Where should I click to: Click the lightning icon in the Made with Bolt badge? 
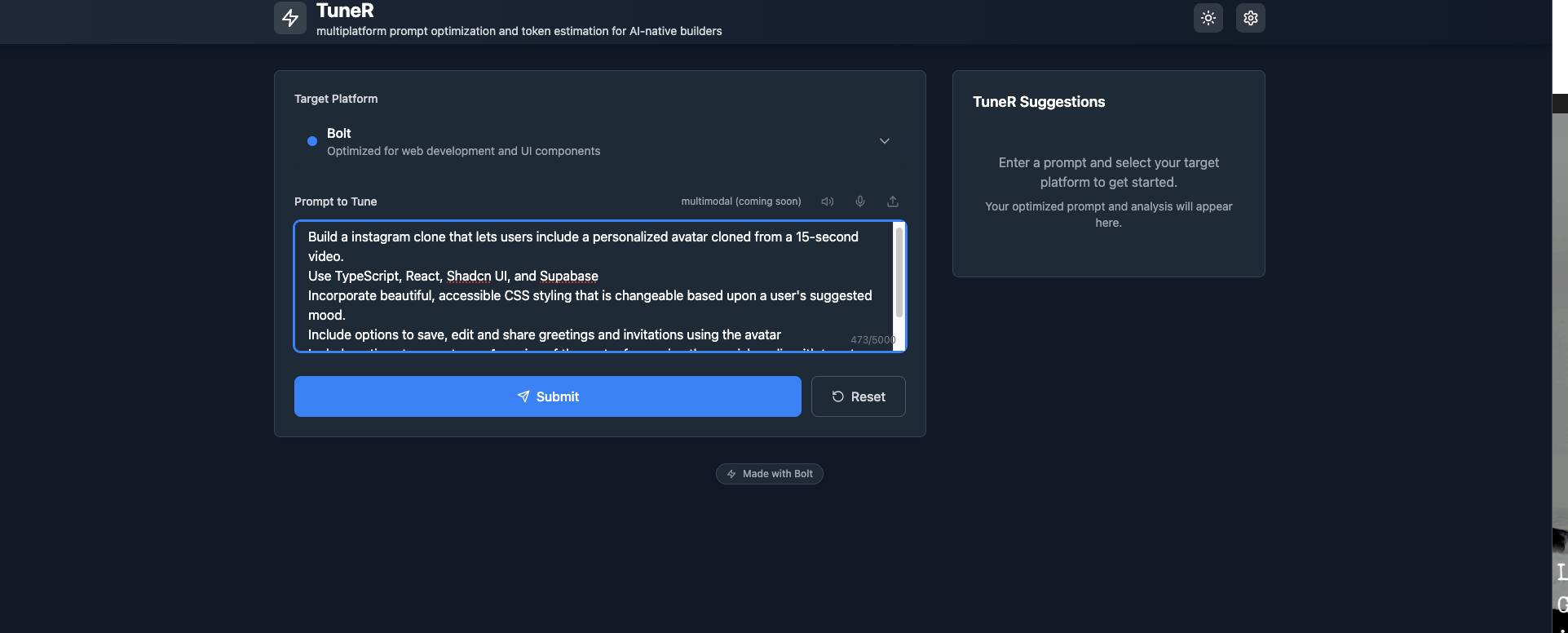[732, 473]
